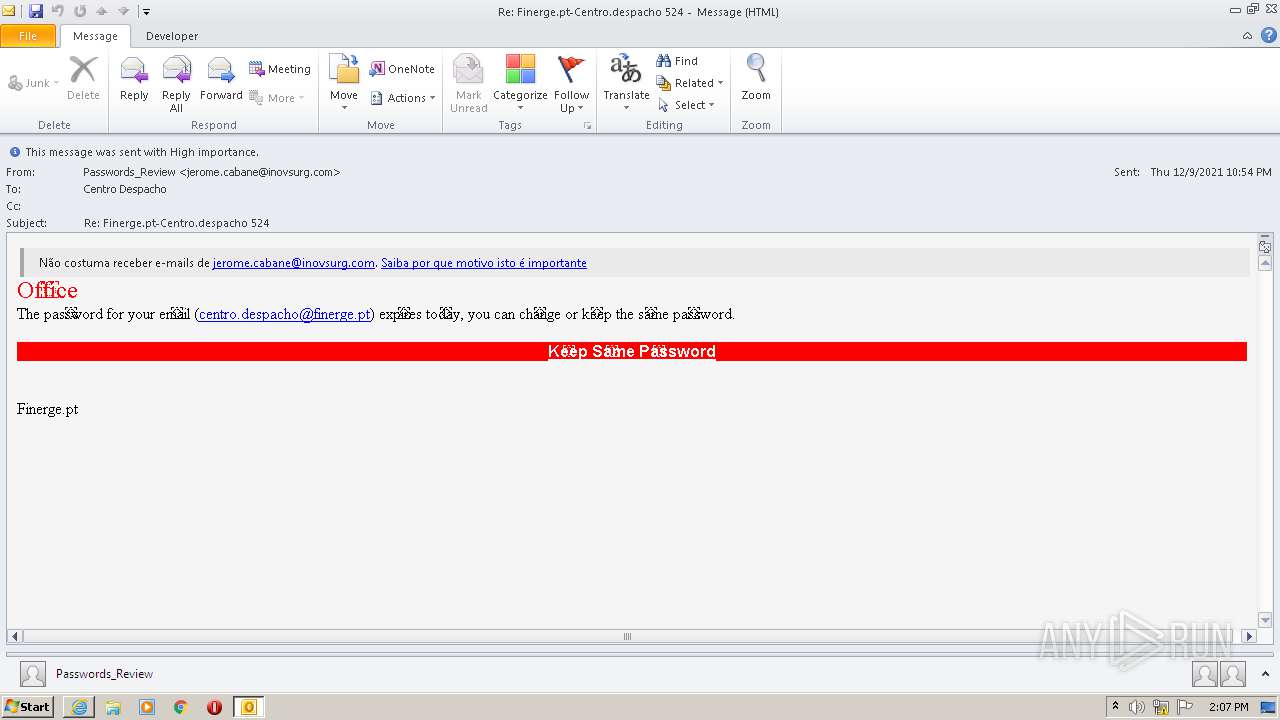The image size is (1280, 720).
Task: Click vertical scrollbar down arrow
Action: coord(1265,620)
